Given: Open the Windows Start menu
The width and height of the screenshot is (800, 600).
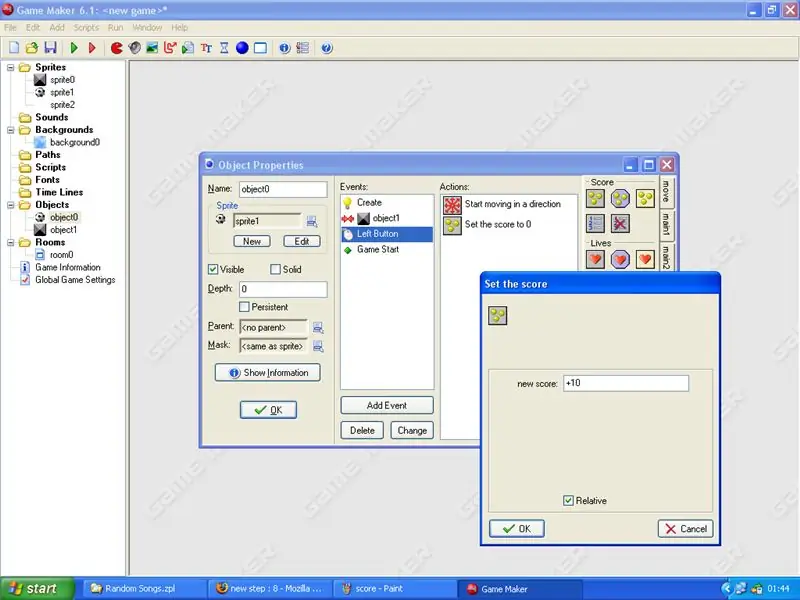Looking at the screenshot, I should pyautogui.click(x=36, y=588).
